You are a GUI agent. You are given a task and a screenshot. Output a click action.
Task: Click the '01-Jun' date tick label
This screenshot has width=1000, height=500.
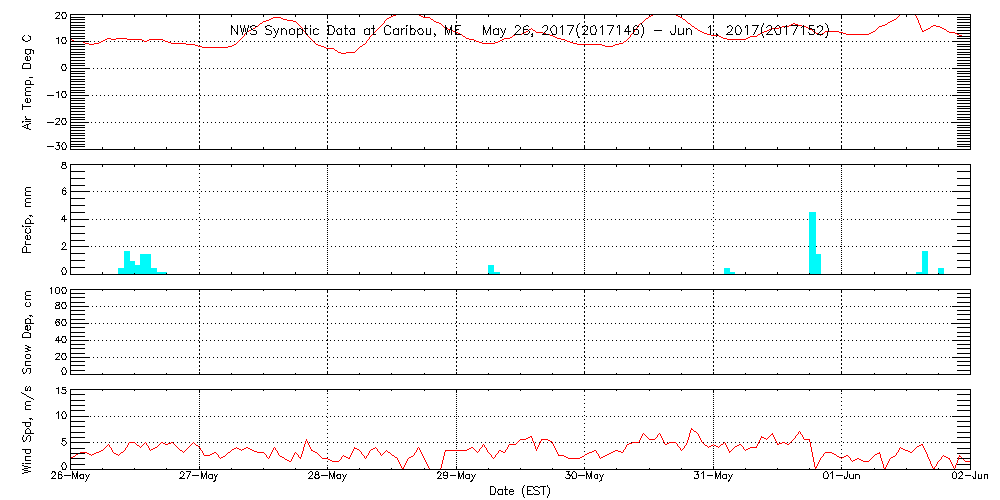point(842,477)
